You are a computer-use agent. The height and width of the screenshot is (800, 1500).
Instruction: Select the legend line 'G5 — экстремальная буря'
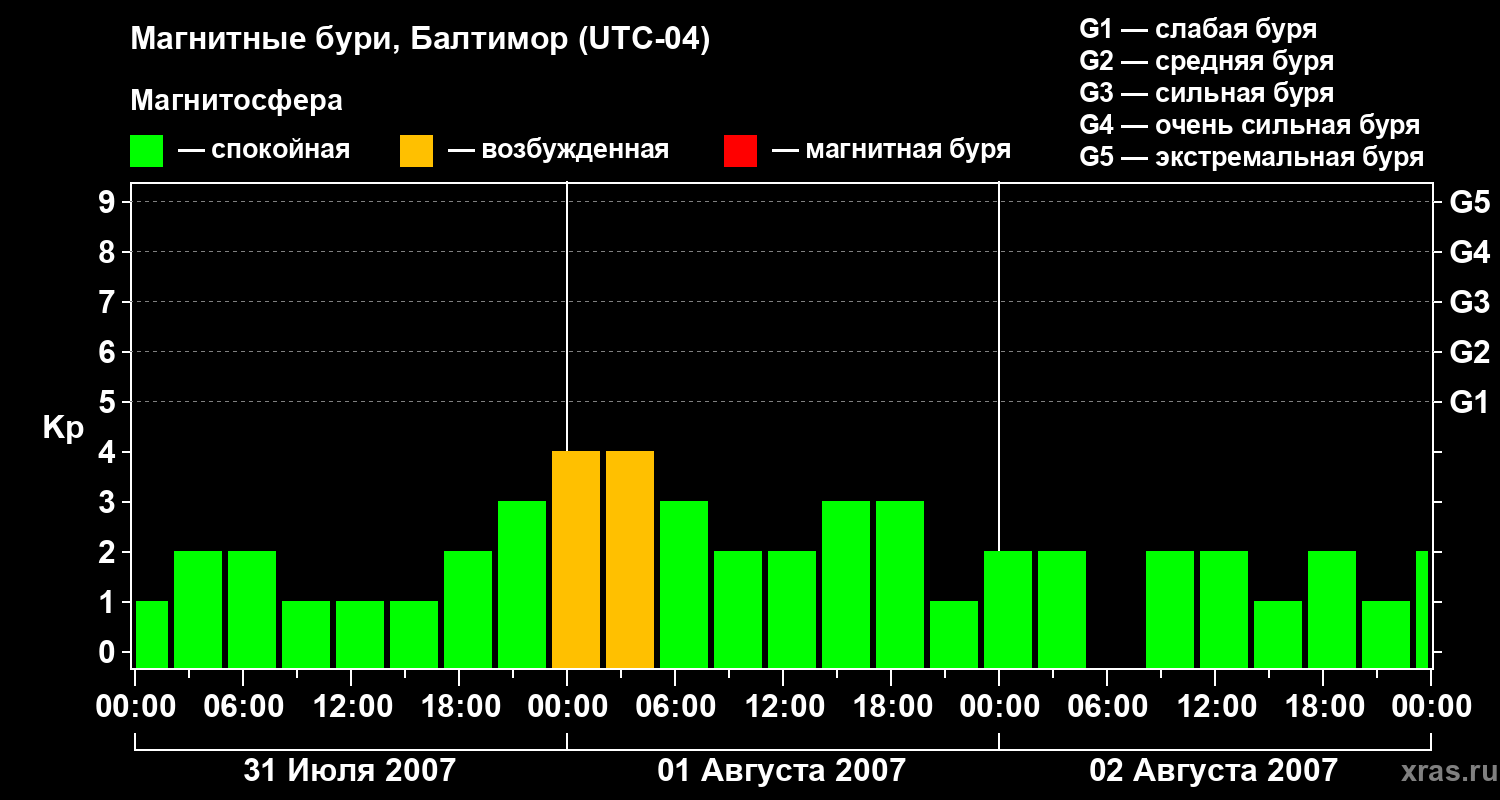point(1252,157)
